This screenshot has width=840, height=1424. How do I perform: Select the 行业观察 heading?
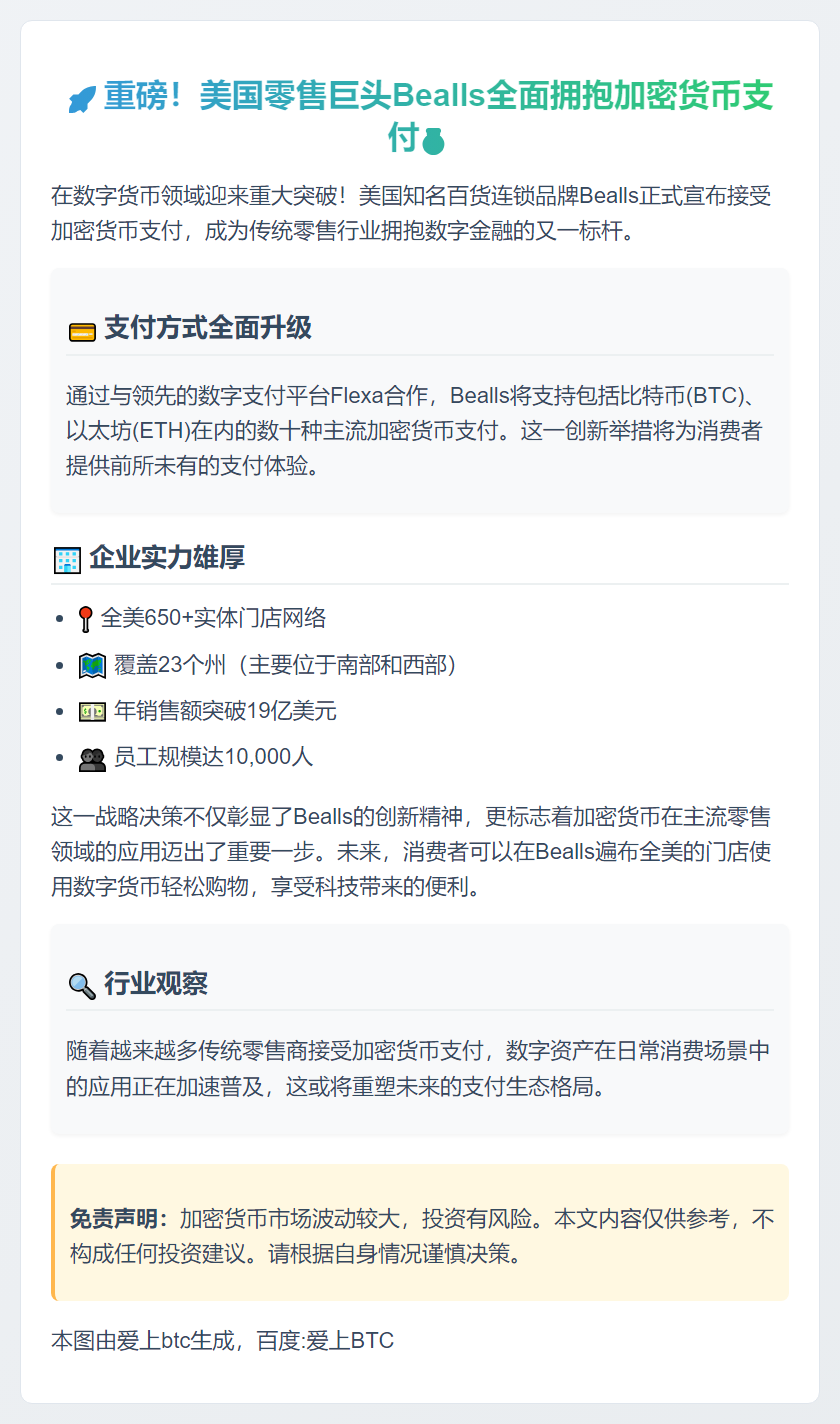click(x=156, y=984)
